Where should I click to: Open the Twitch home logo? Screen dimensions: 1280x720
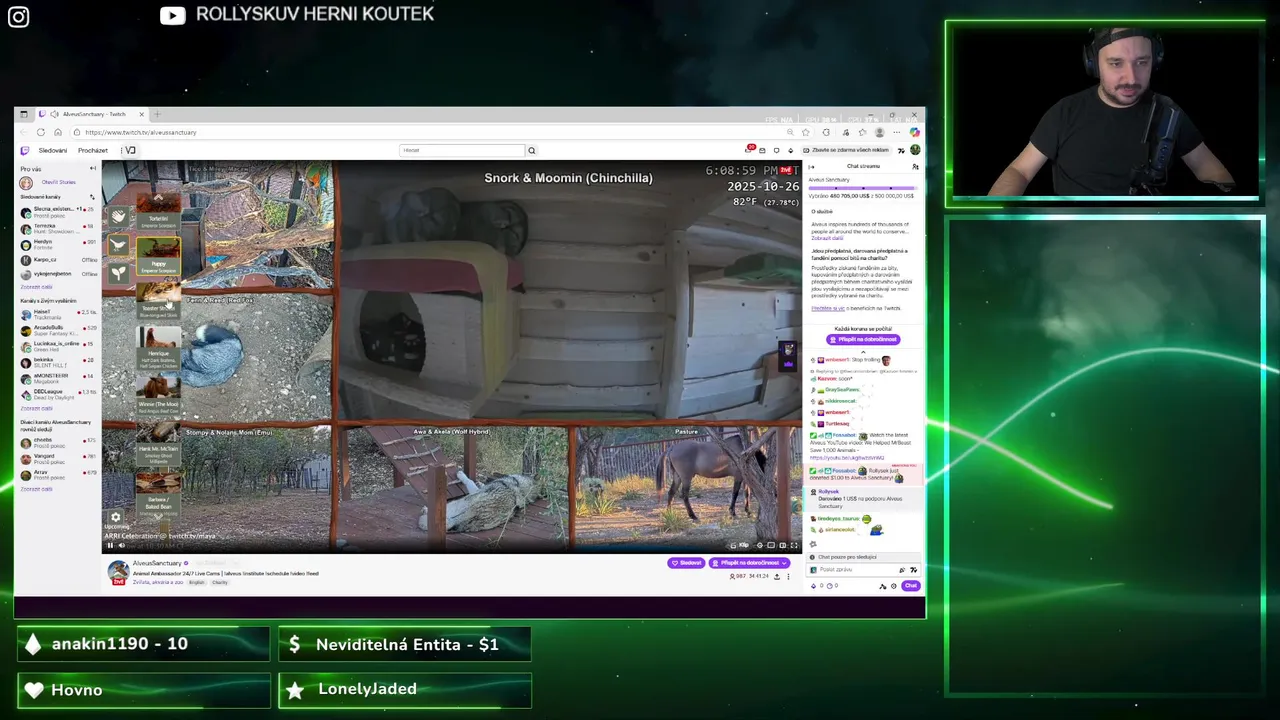(x=25, y=151)
